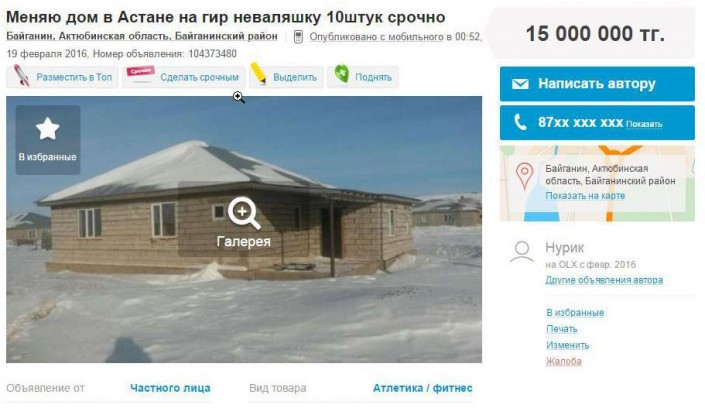Image resolution: width=705 pixels, height=408 pixels.
Task: Click the envelope icon on Написать автору
Action: pos(520,84)
